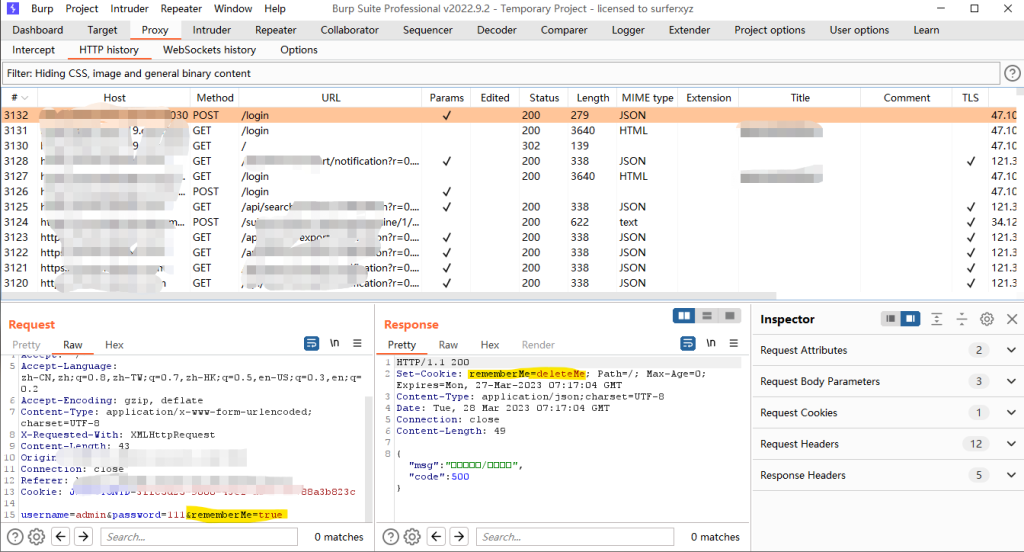Open request search settings gear
1024x552 pixels.
37,537
